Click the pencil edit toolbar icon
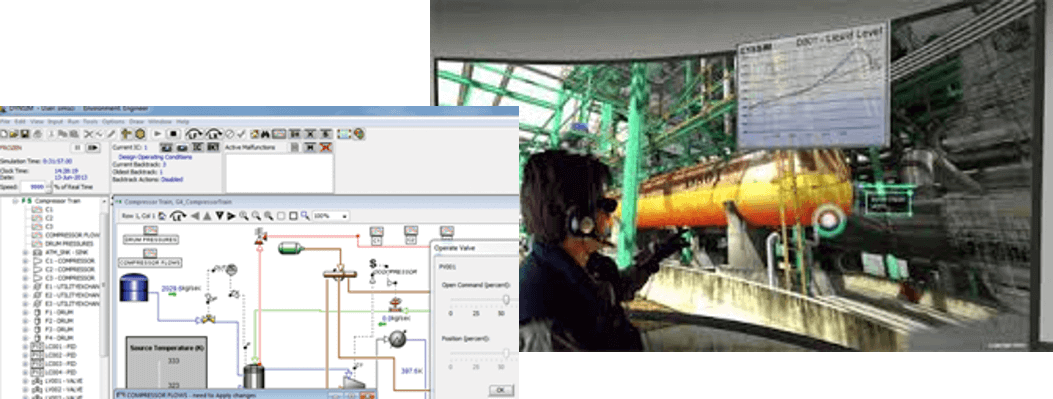 pyautogui.click(x=112, y=134)
